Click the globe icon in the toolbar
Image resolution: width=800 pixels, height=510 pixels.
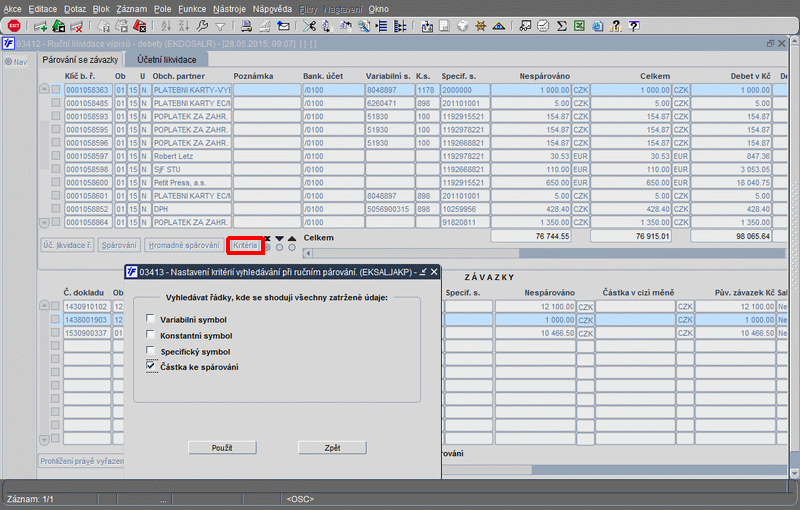(x=462, y=26)
